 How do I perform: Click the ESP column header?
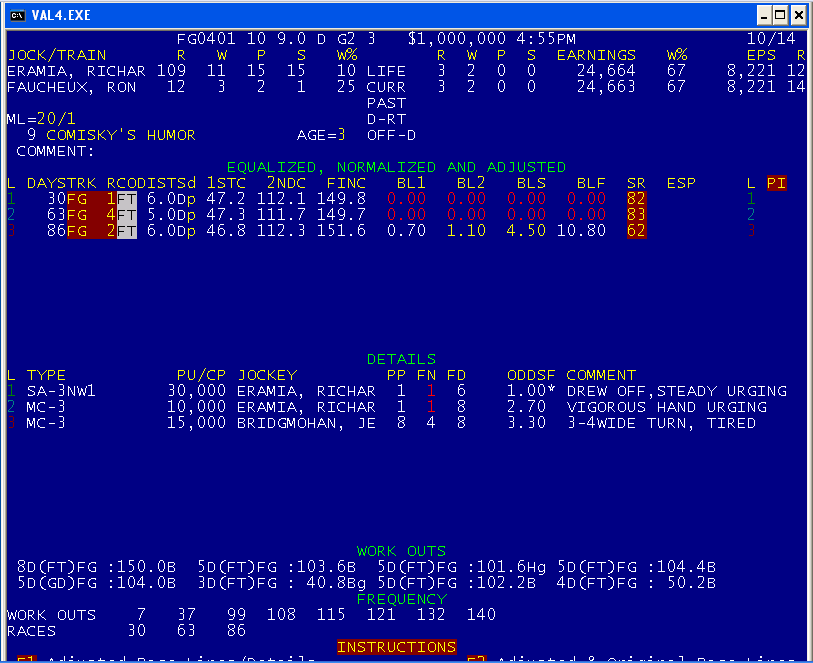pos(681,183)
